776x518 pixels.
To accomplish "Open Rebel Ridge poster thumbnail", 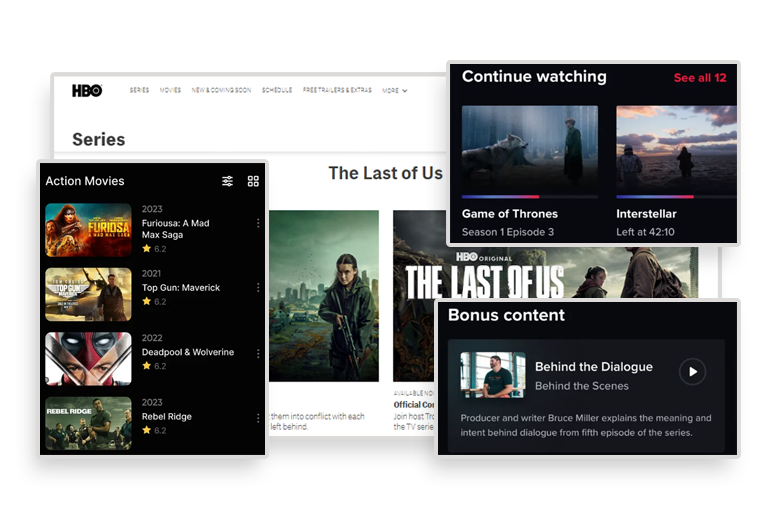I will click(x=88, y=423).
